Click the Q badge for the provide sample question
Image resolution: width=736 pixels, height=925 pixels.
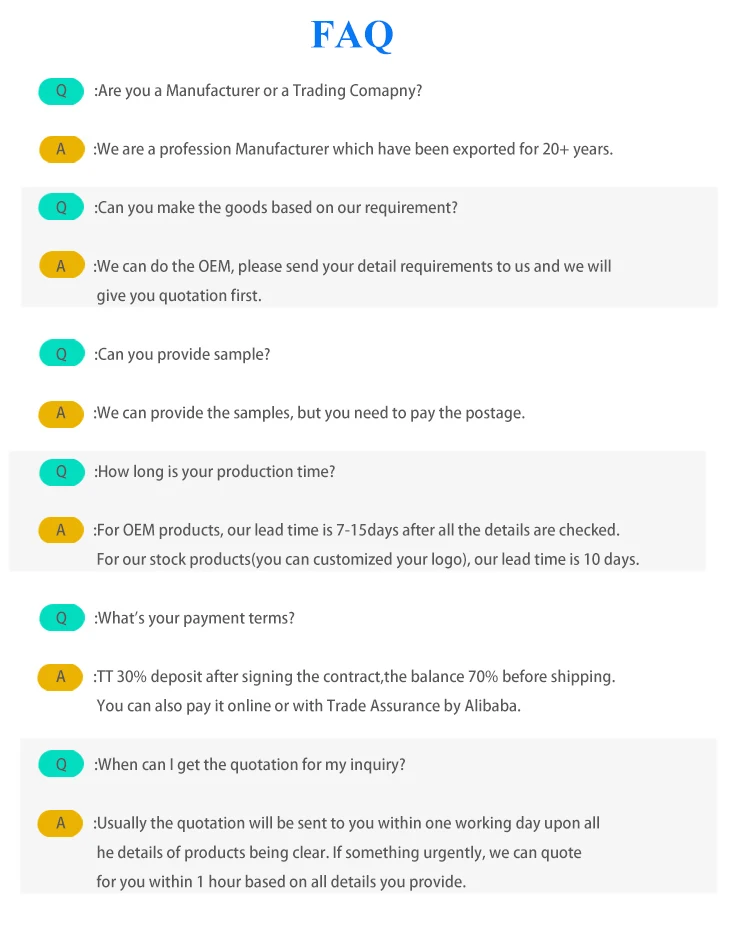point(61,354)
